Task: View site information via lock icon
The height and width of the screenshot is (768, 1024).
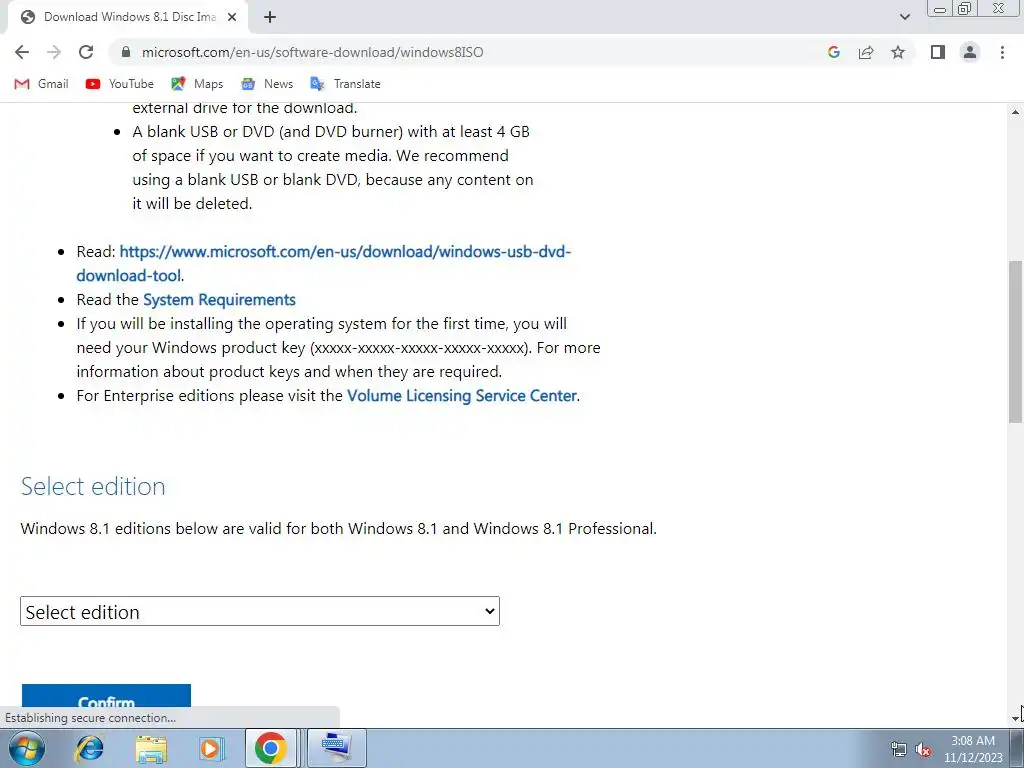Action: [x=126, y=52]
